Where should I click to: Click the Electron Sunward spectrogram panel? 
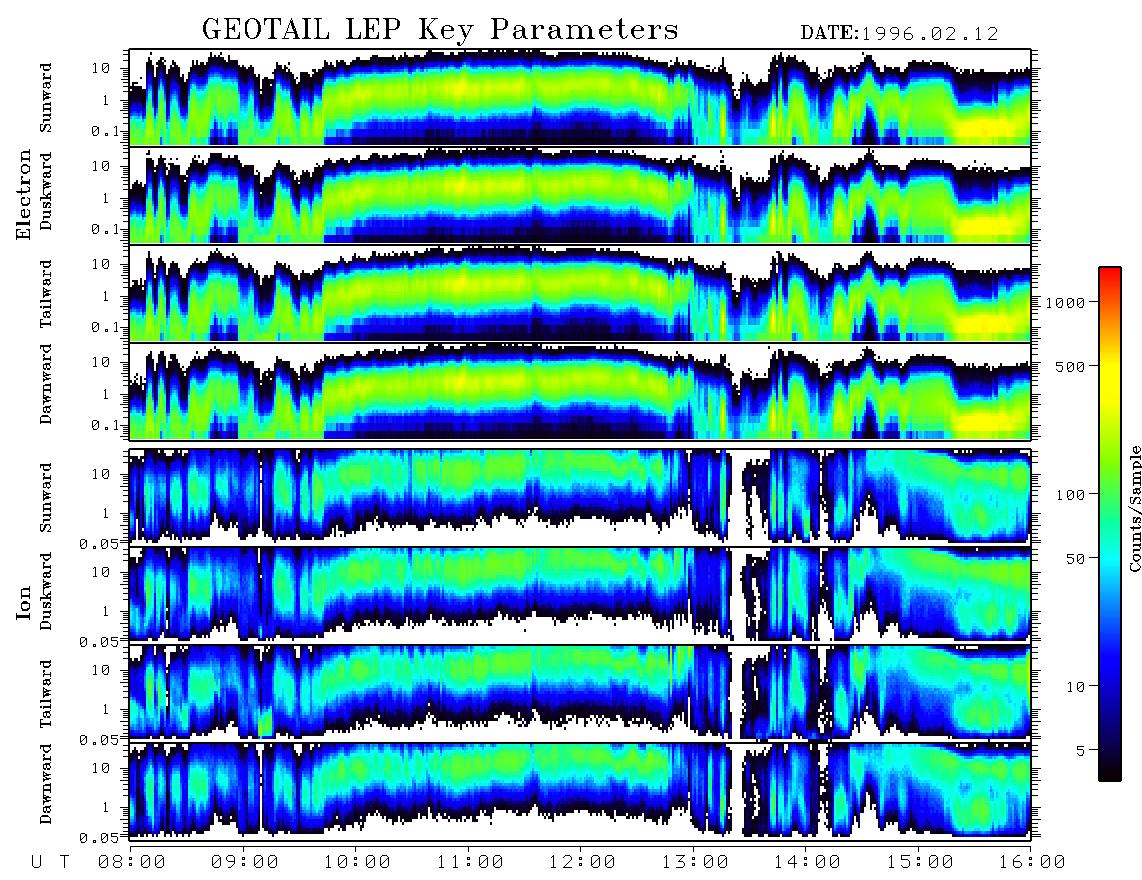[x=580, y=97]
